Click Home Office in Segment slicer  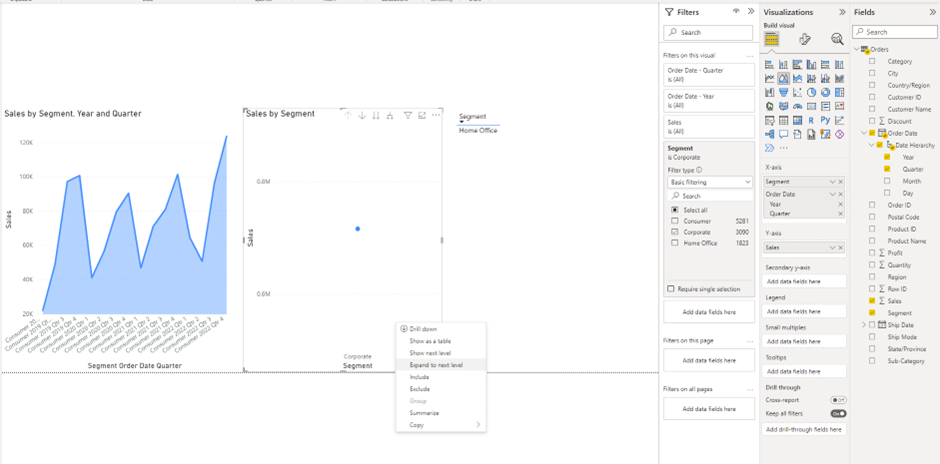click(478, 131)
